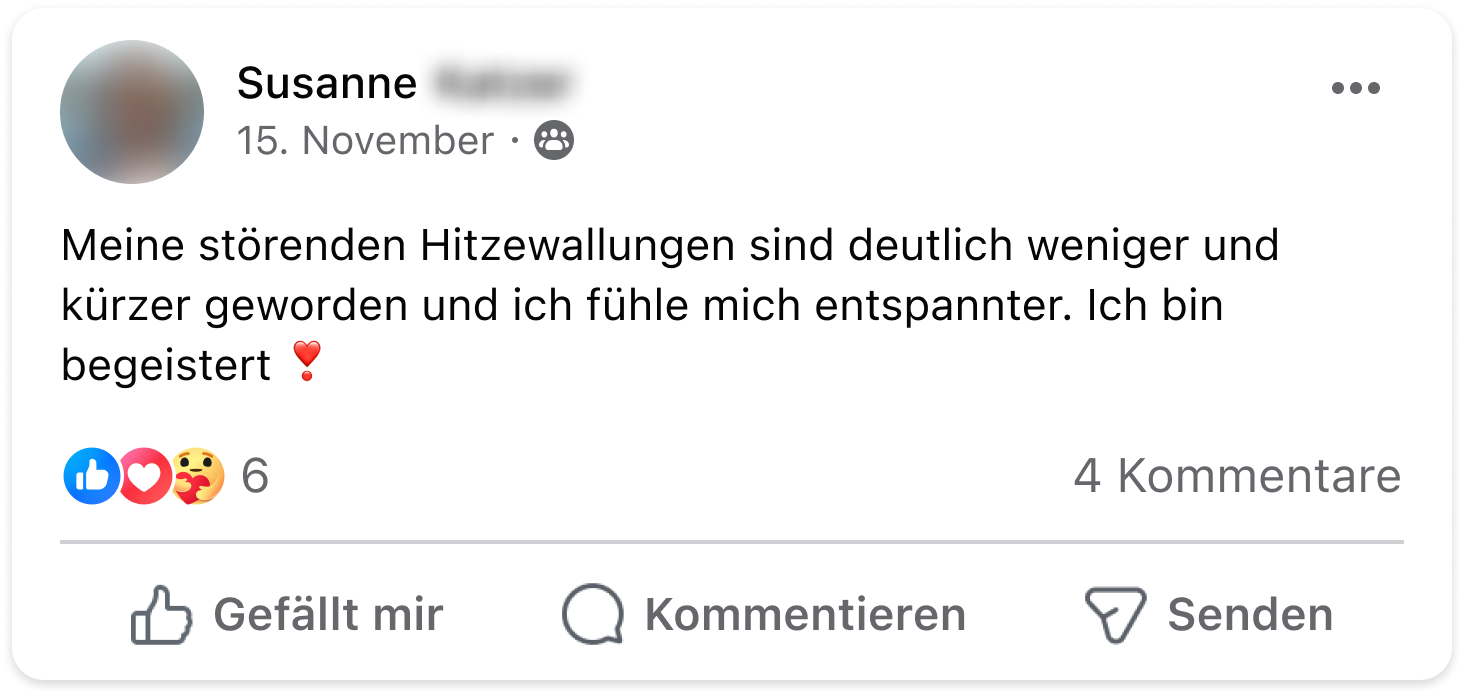Click the thumbs-up outline icon

[x=161, y=614]
